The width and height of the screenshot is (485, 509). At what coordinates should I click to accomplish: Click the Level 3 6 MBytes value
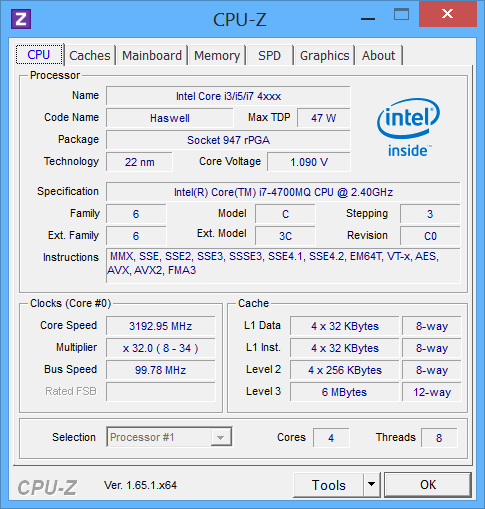(345, 392)
